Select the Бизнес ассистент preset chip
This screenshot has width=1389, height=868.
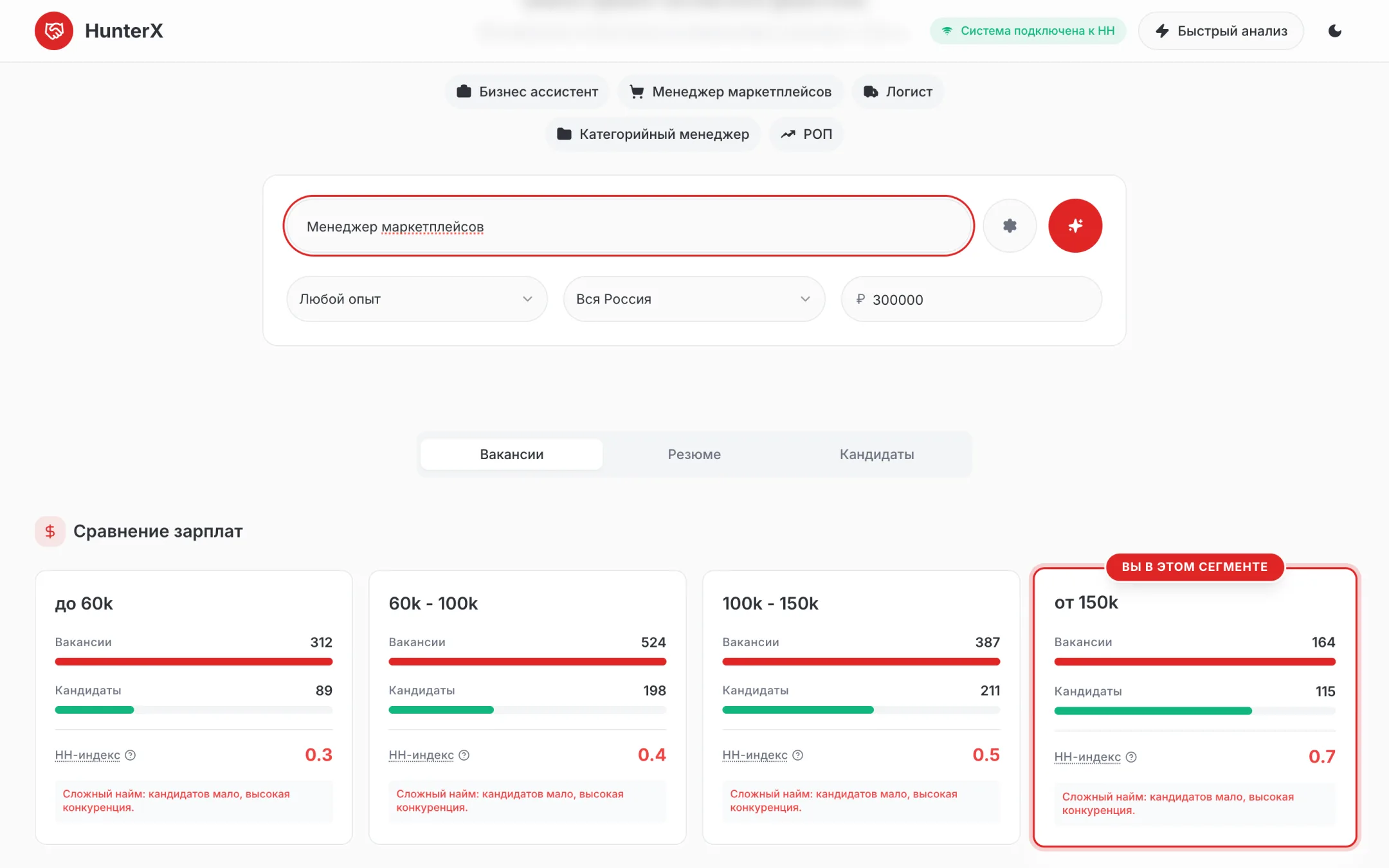click(x=527, y=92)
